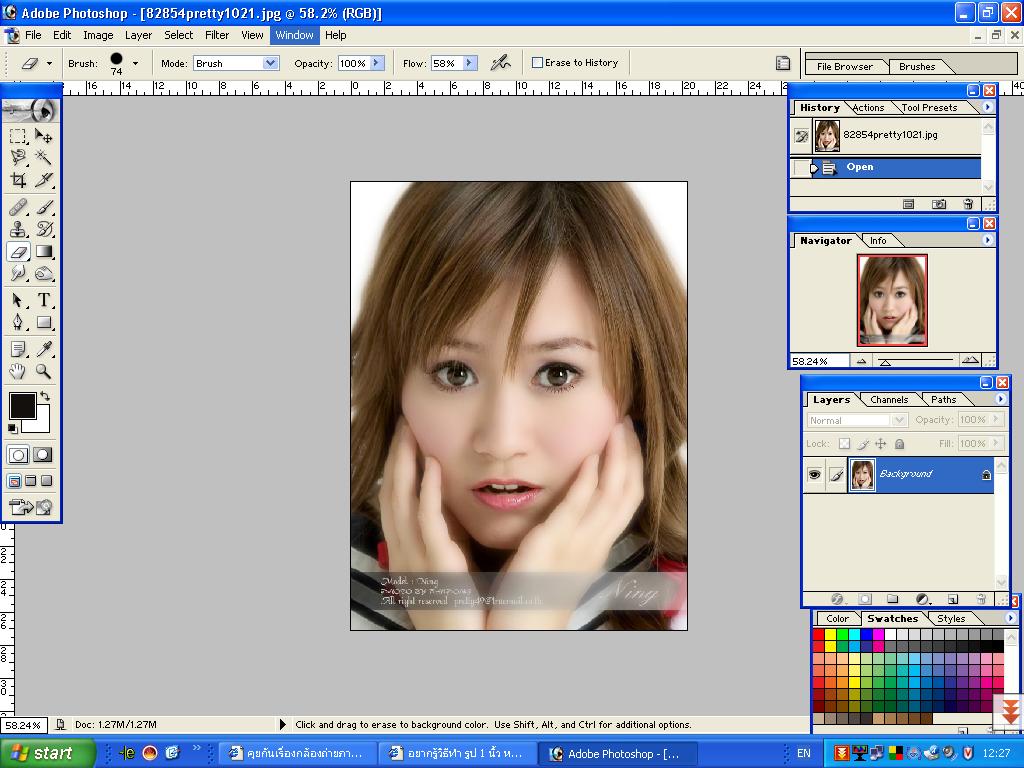Select the Zoom tool

tap(44, 371)
